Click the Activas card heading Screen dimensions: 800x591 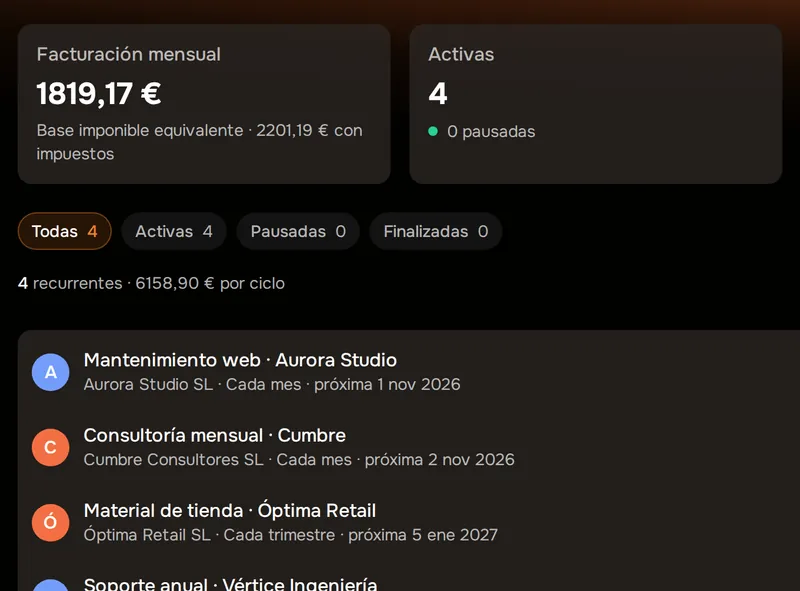click(x=461, y=54)
